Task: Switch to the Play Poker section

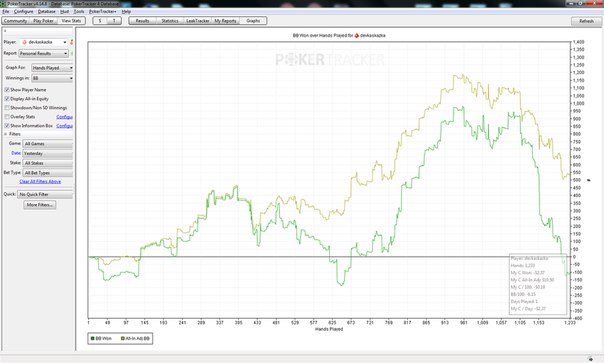Action: pyautogui.click(x=43, y=21)
